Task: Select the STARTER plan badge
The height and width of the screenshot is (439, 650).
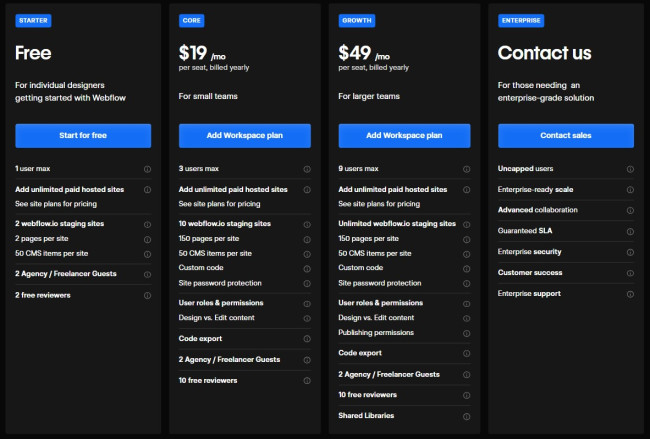Action: 34,20
